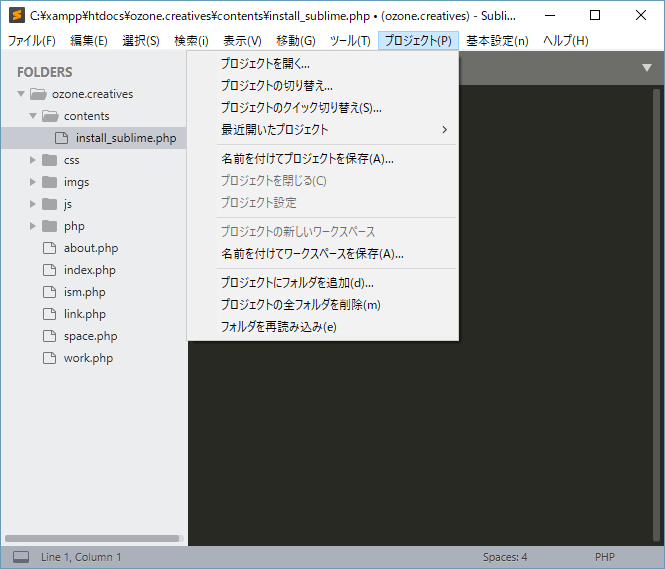Screen dimensions: 665x569
Task: Click the Line 1, Column 1 status text
Action: click(81, 557)
